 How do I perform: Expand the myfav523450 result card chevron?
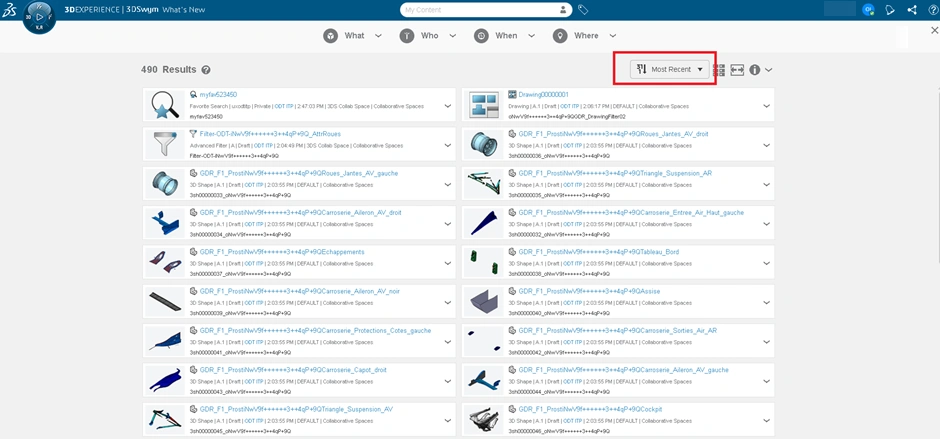point(447,106)
